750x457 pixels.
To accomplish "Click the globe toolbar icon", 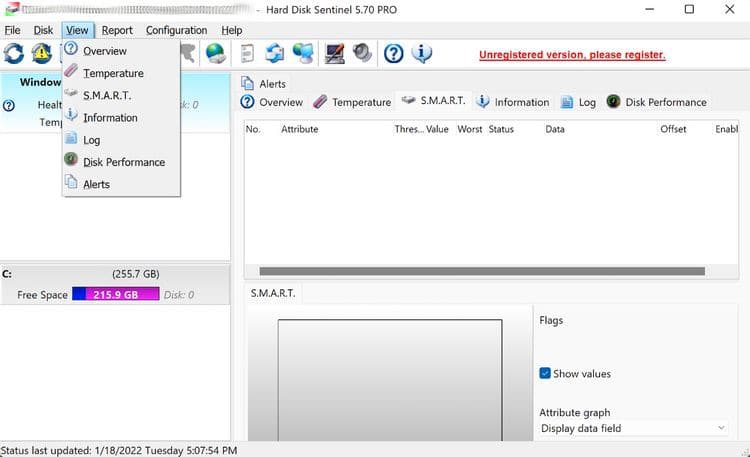I will [215, 54].
